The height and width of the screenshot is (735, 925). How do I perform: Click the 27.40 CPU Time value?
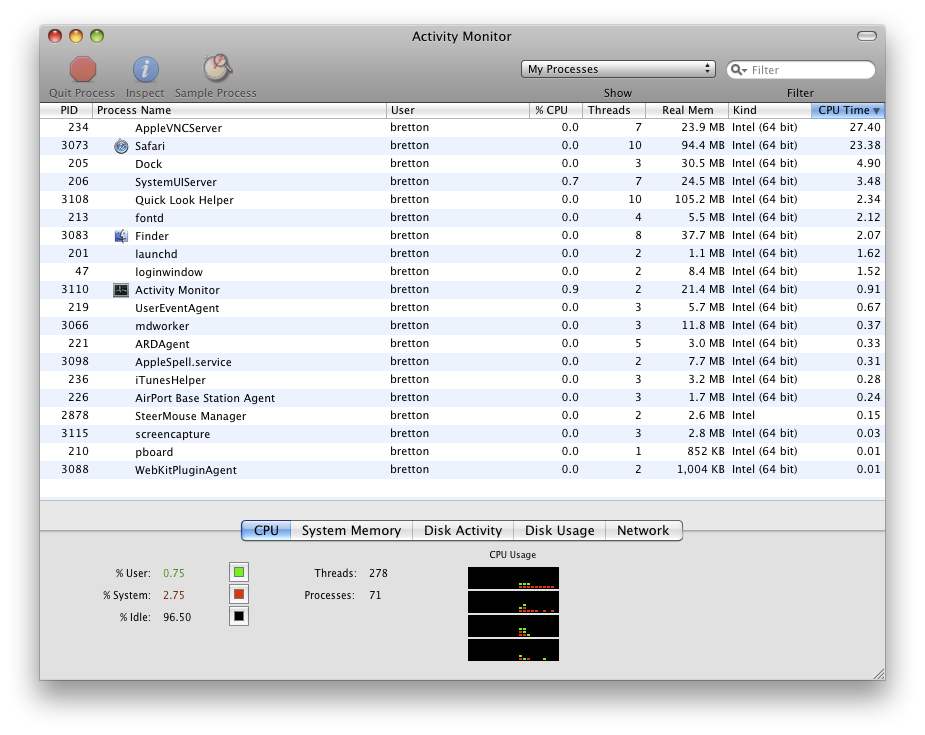pyautogui.click(x=865, y=127)
